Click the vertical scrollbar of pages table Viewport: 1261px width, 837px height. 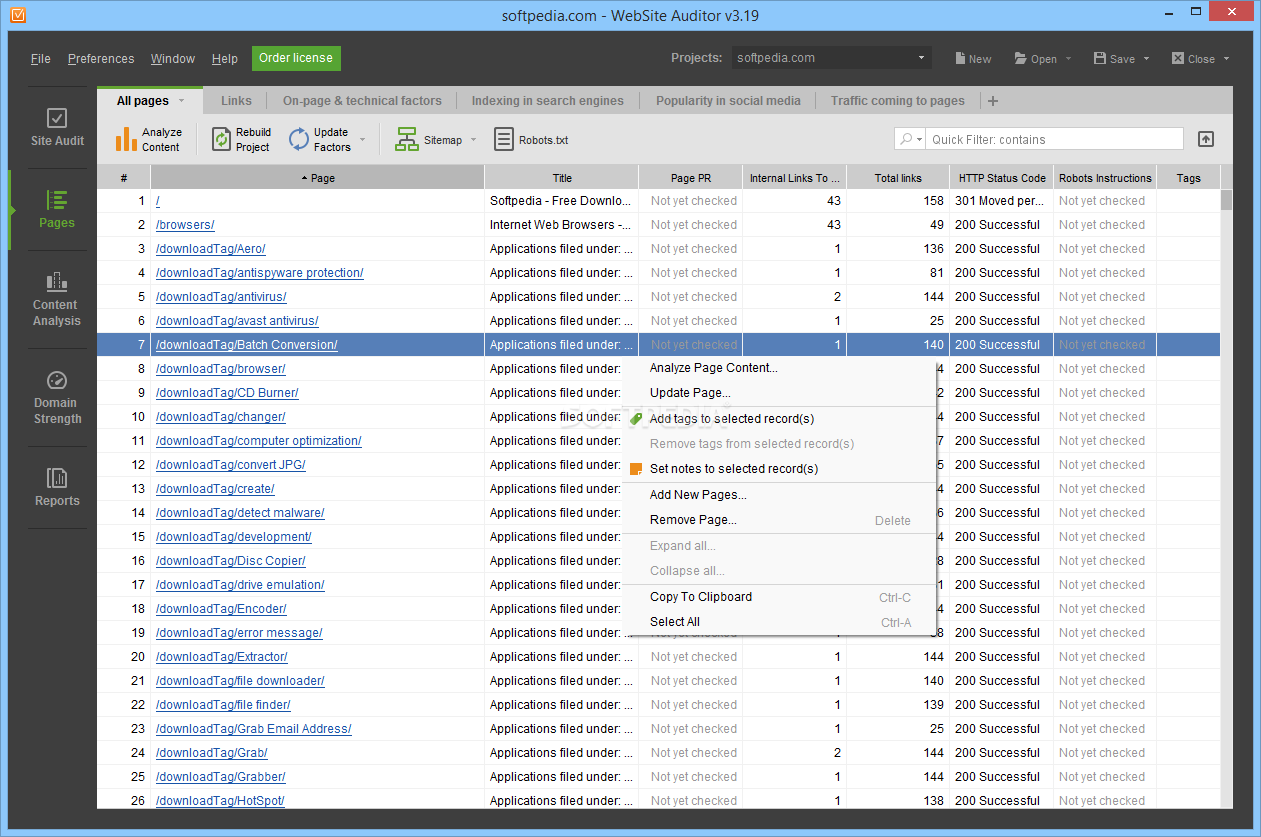tap(1226, 498)
